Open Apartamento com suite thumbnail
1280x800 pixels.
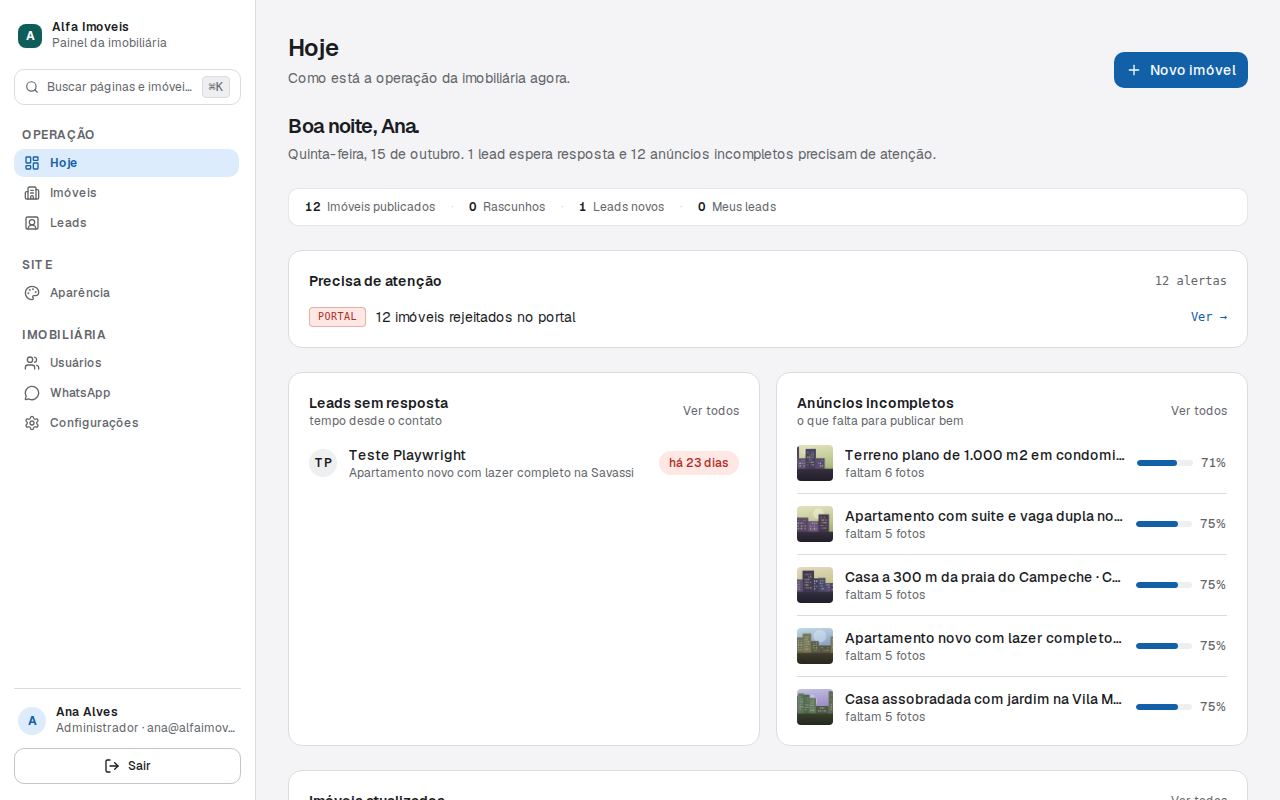pos(815,524)
